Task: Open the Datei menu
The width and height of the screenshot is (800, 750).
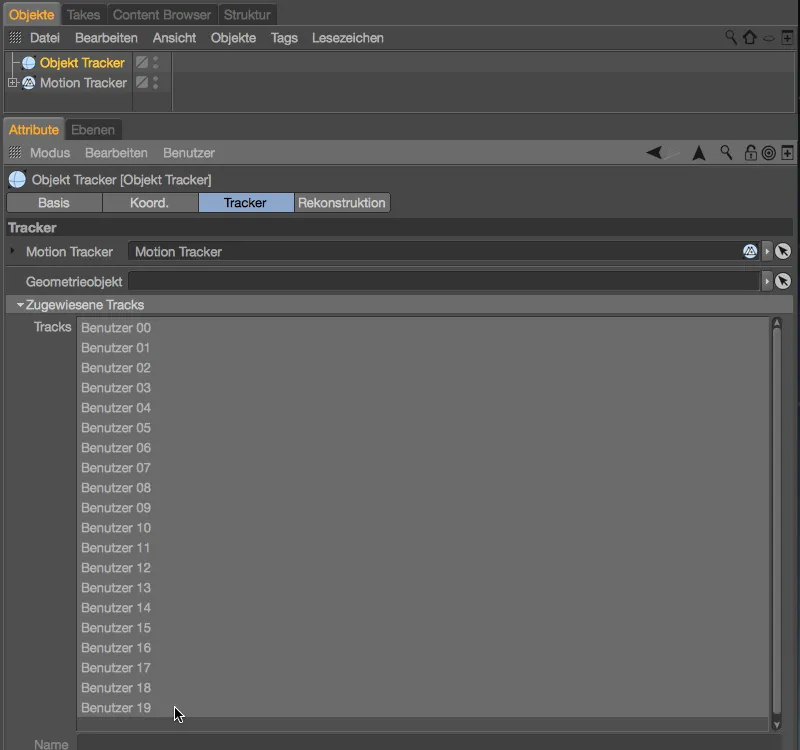Action: pyautogui.click(x=45, y=38)
